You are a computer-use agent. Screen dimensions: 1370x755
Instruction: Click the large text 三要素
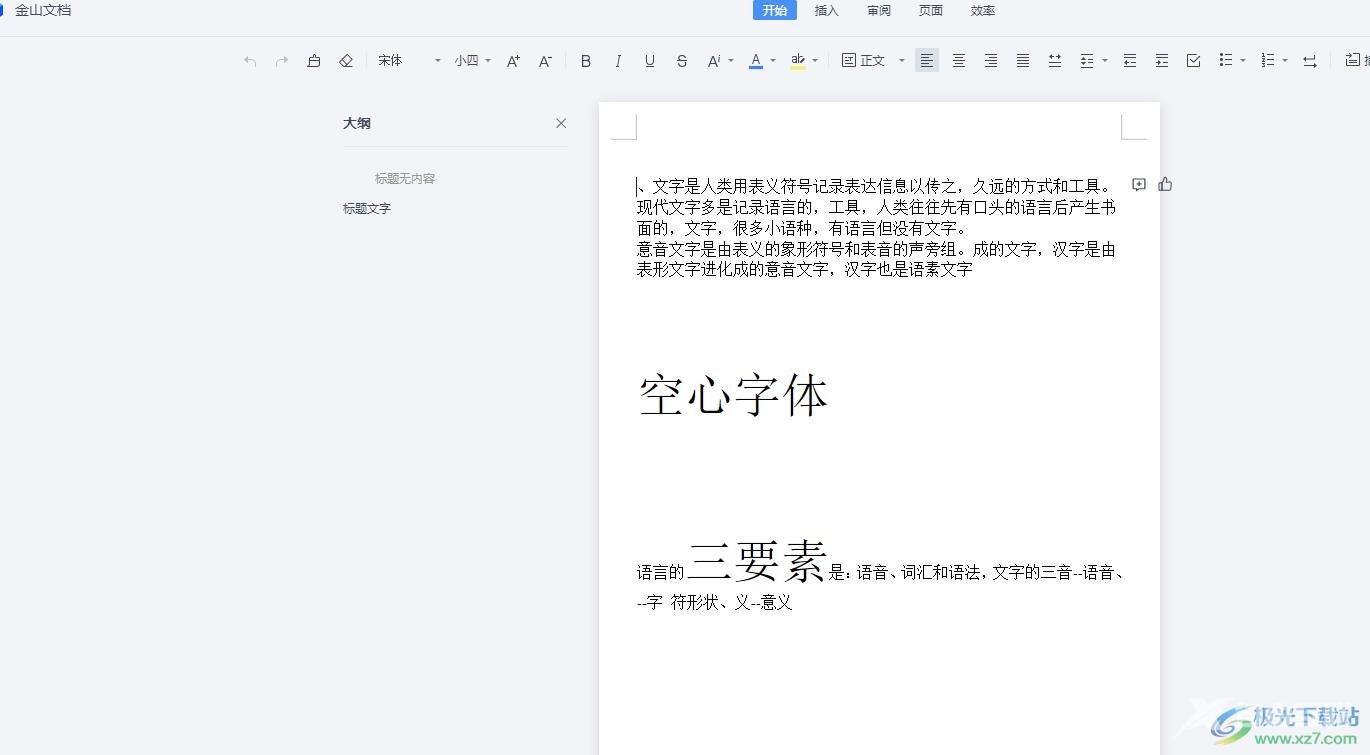pyautogui.click(x=757, y=561)
